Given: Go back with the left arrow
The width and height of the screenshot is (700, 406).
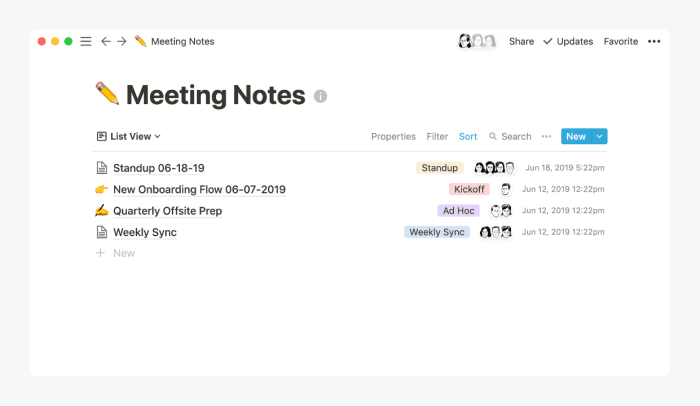Looking at the screenshot, I should 105,42.
